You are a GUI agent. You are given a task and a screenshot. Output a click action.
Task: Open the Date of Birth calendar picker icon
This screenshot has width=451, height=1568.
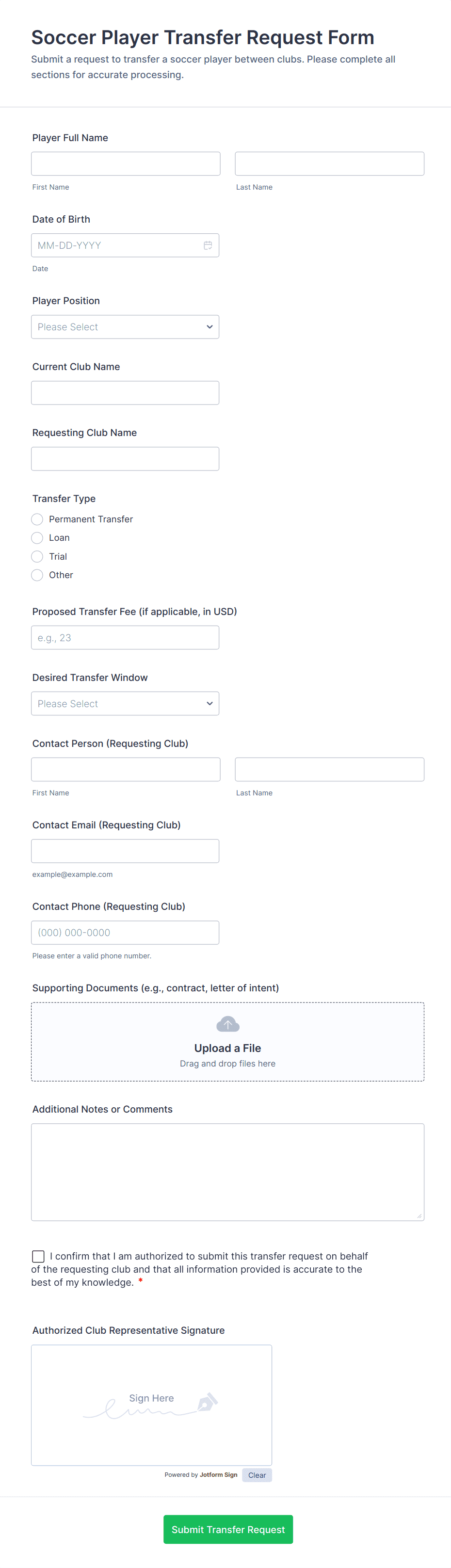tap(208, 245)
